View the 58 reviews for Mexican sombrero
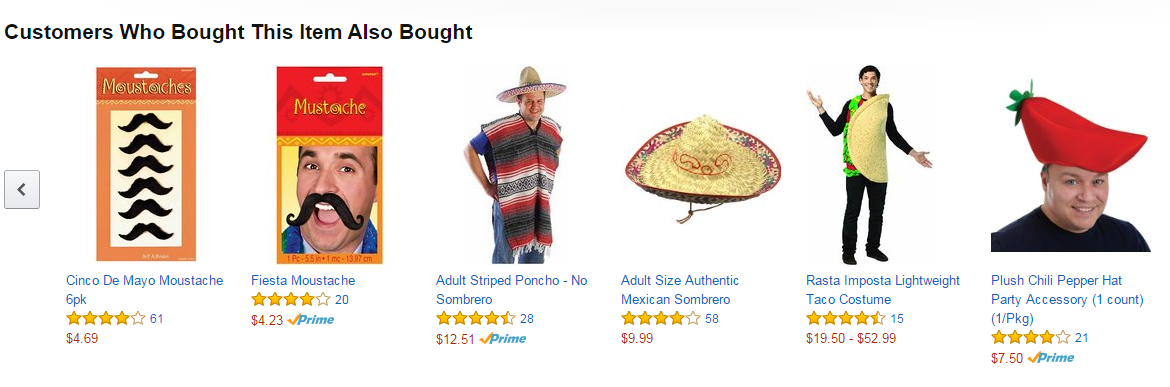The height and width of the screenshot is (387, 1170). (712, 318)
